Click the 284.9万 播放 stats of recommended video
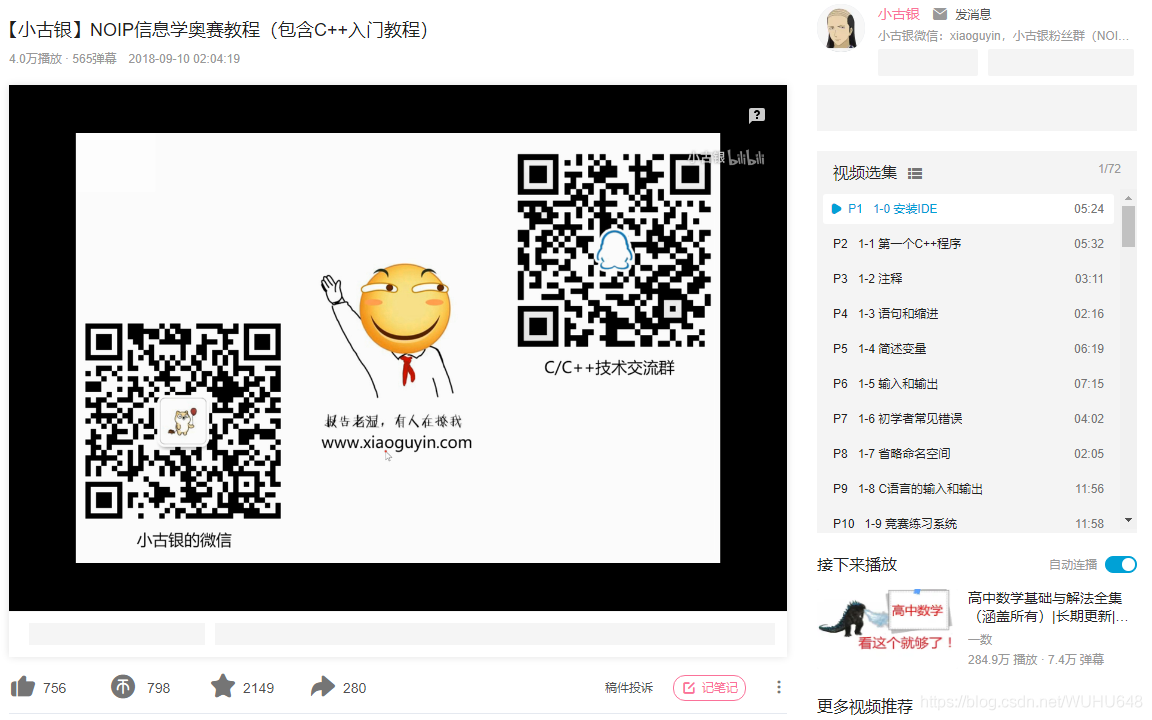 pos(1001,660)
